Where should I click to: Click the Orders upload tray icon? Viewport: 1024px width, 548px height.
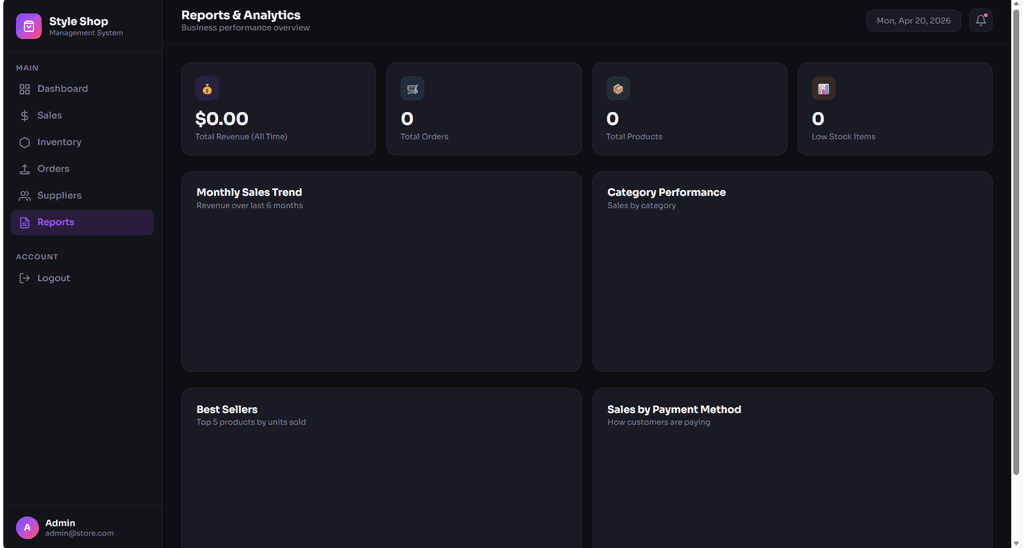coord(25,169)
